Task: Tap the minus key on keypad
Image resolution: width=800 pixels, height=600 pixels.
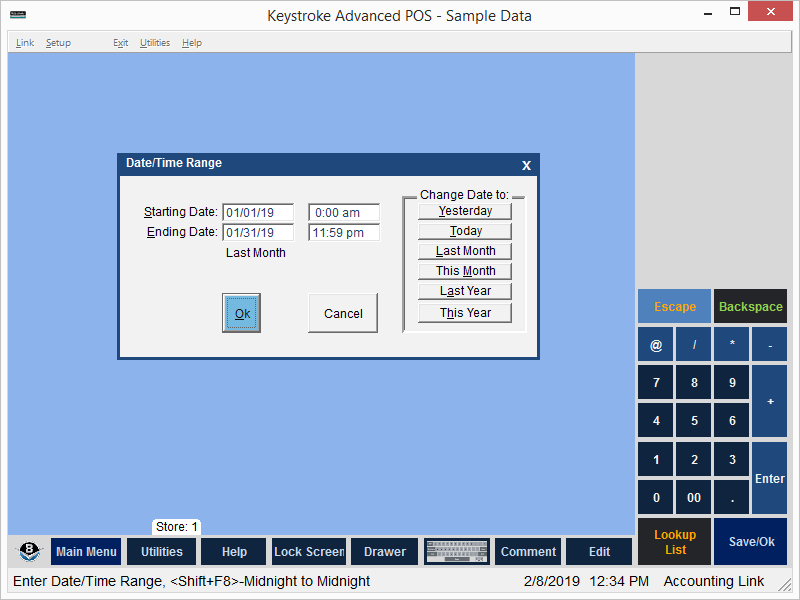Action: [769, 345]
